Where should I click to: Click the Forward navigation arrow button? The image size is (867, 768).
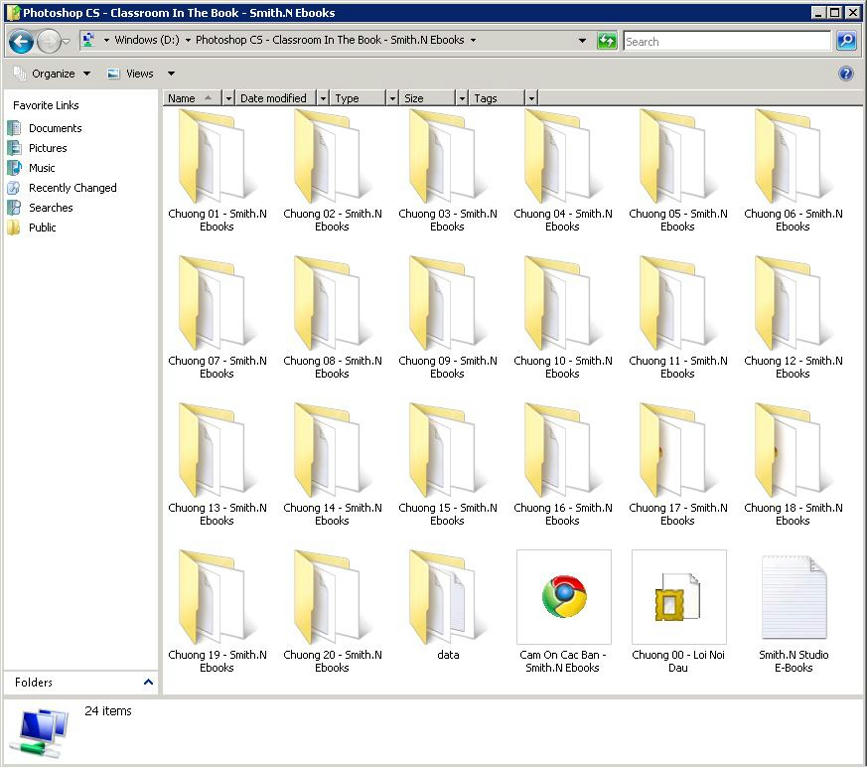click(x=49, y=41)
